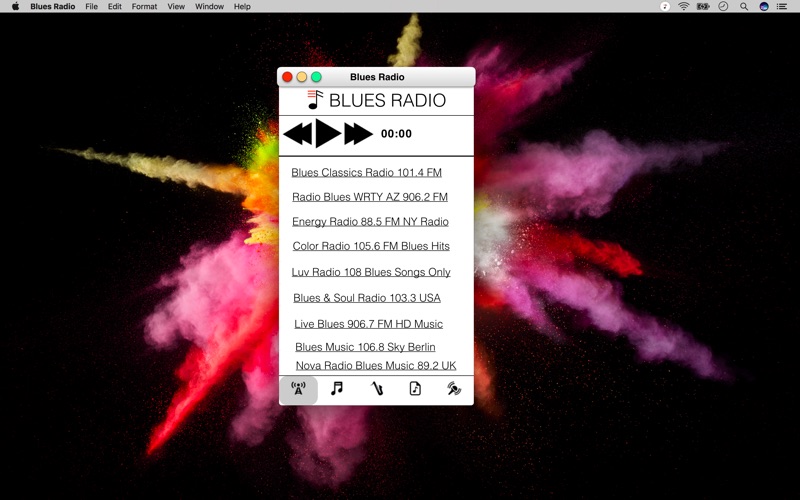The width and height of the screenshot is (800, 500).
Task: Check the battery status icon
Action: pos(704,7)
